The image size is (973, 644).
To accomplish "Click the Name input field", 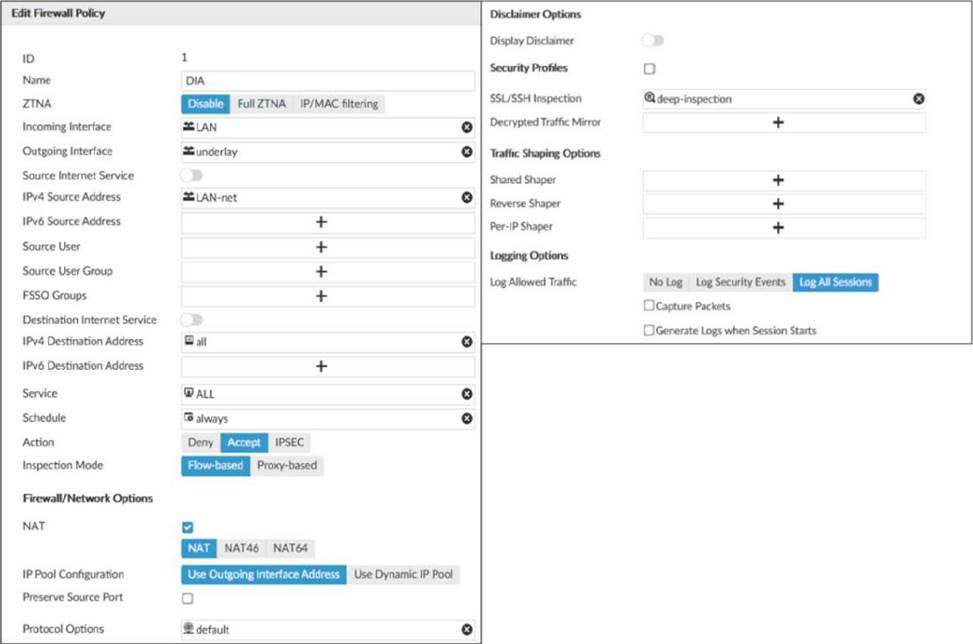I will coord(327,81).
